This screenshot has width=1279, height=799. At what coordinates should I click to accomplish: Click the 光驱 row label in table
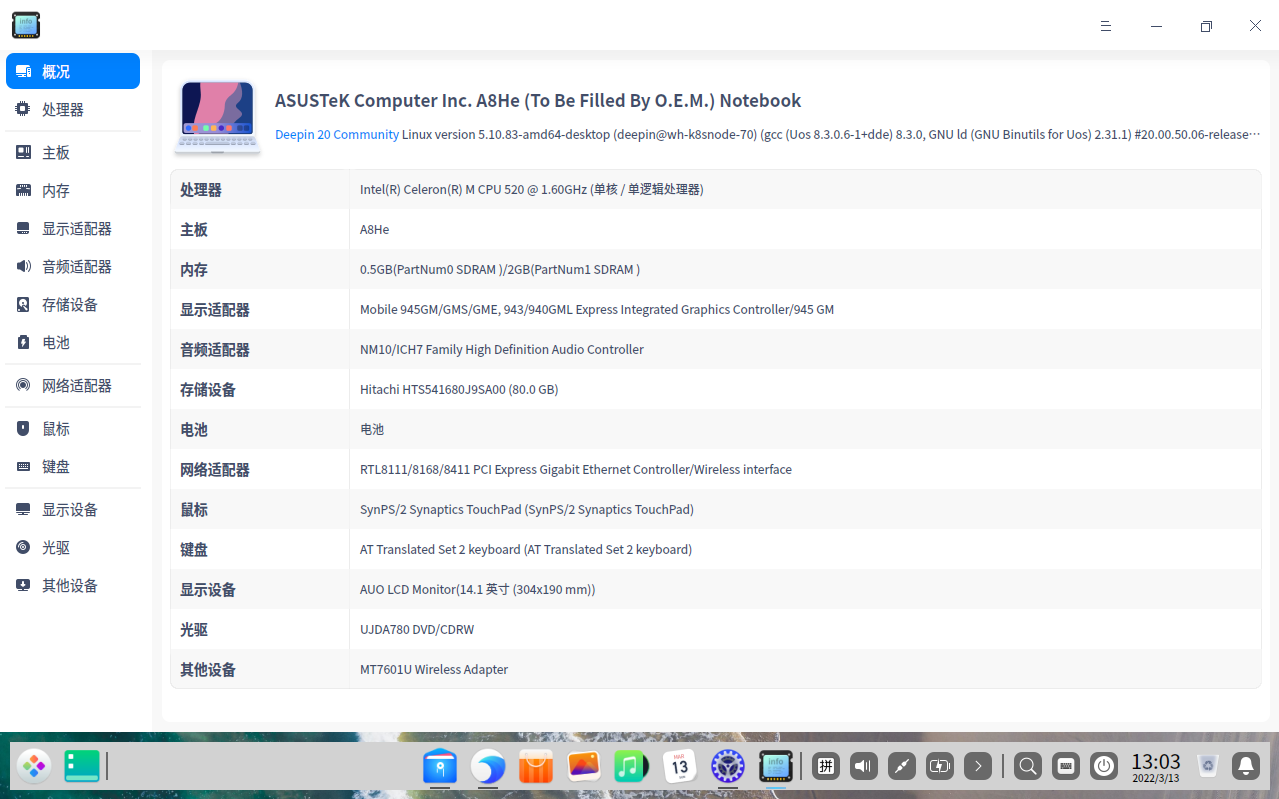pyautogui.click(x=194, y=629)
